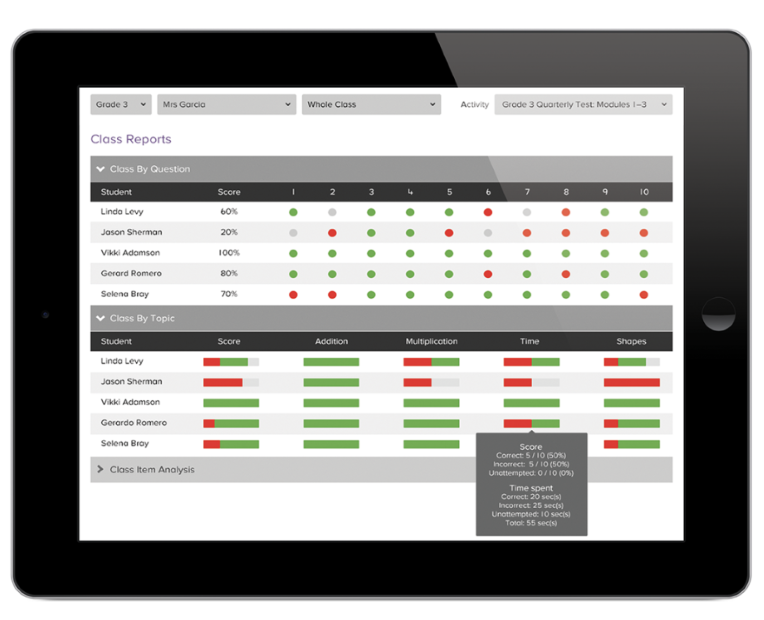Select Jason Sherman in question table
The image size is (764, 620).
click(131, 232)
